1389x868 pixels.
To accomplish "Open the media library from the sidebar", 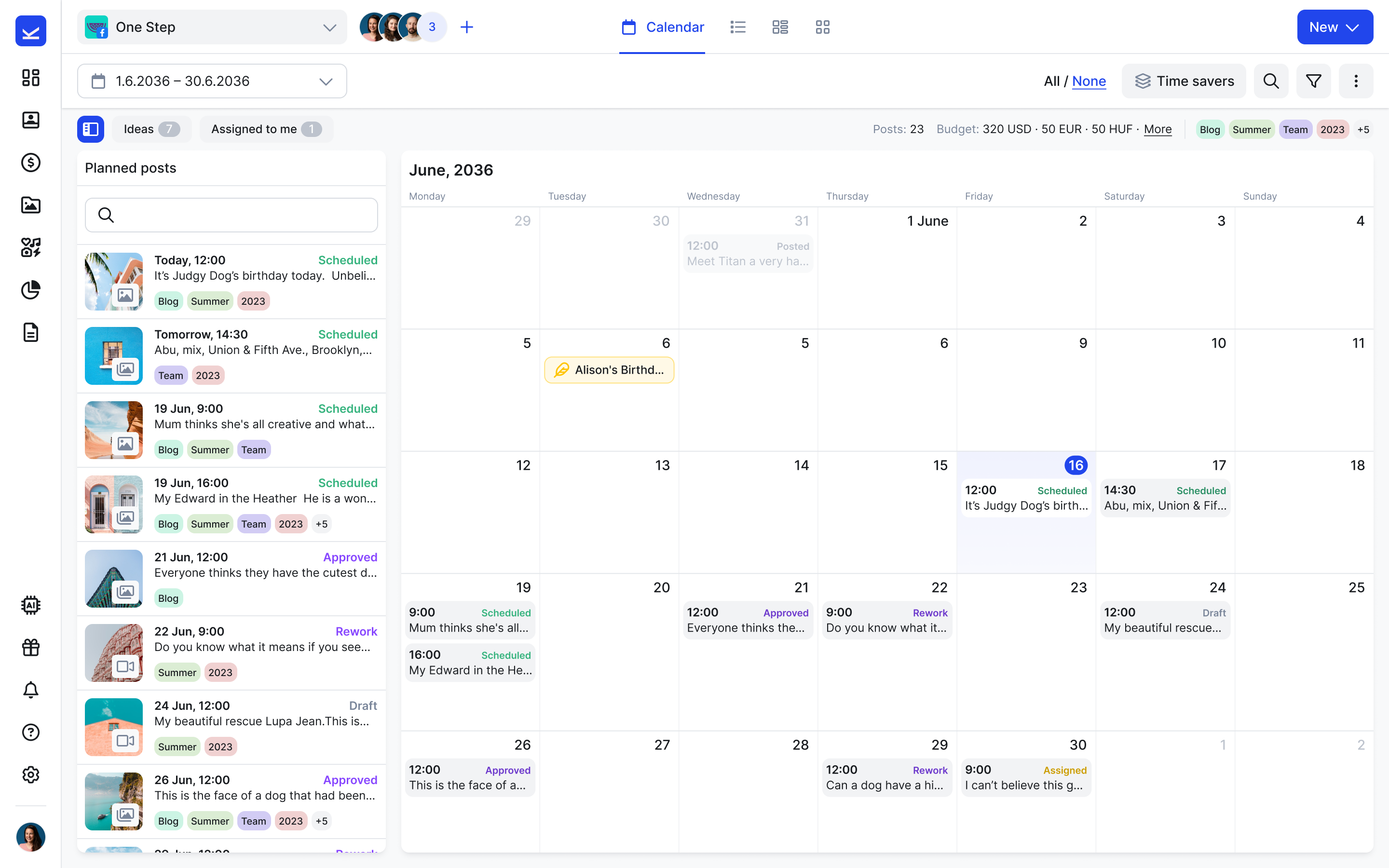I will [31, 205].
